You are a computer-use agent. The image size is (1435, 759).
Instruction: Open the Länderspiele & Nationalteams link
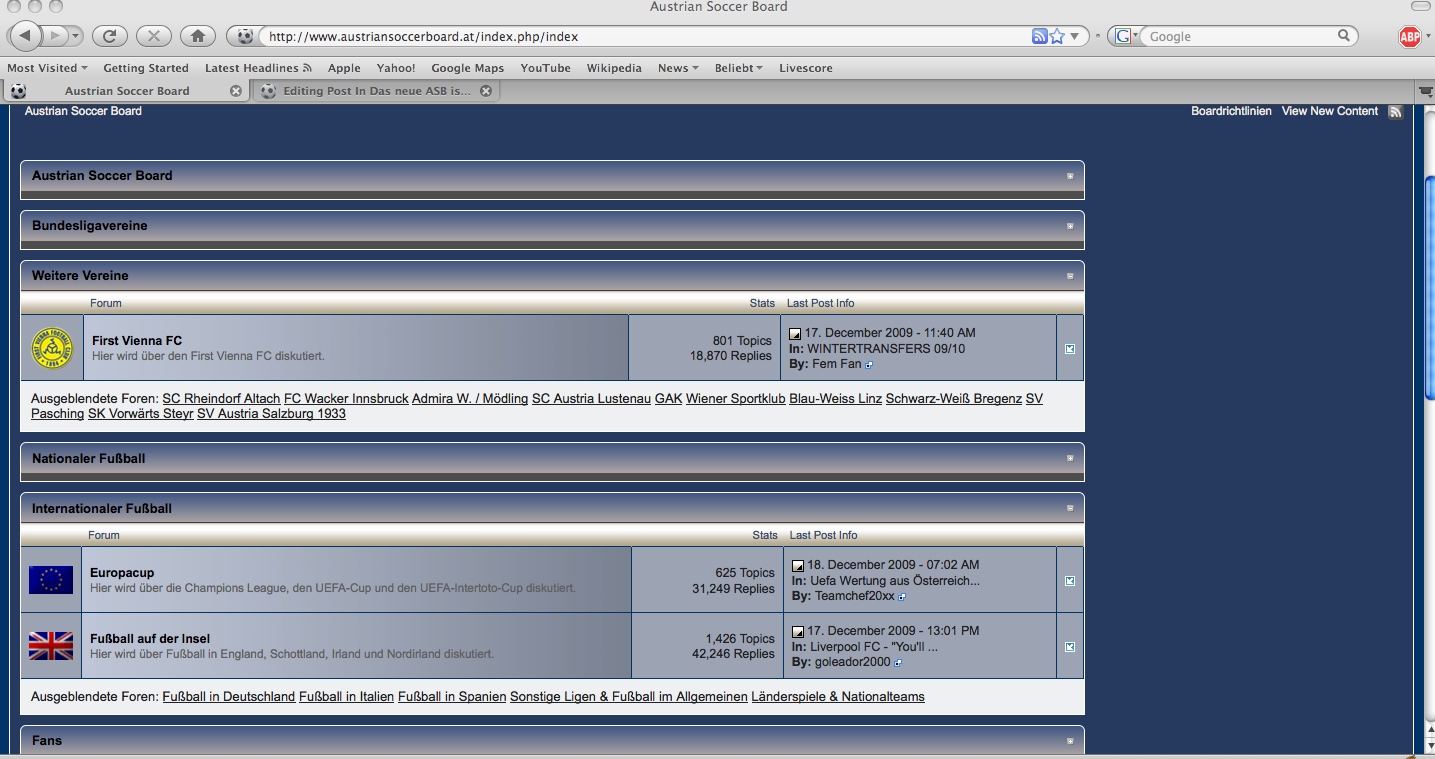coord(838,697)
